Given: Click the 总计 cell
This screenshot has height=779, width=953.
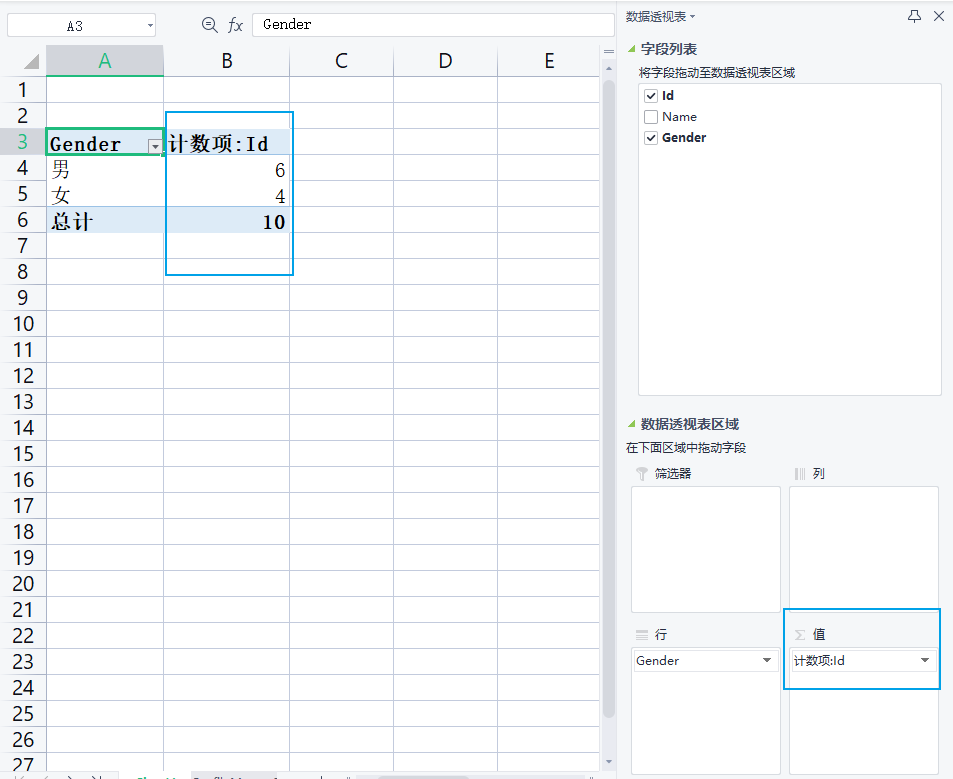Looking at the screenshot, I should coord(105,221).
